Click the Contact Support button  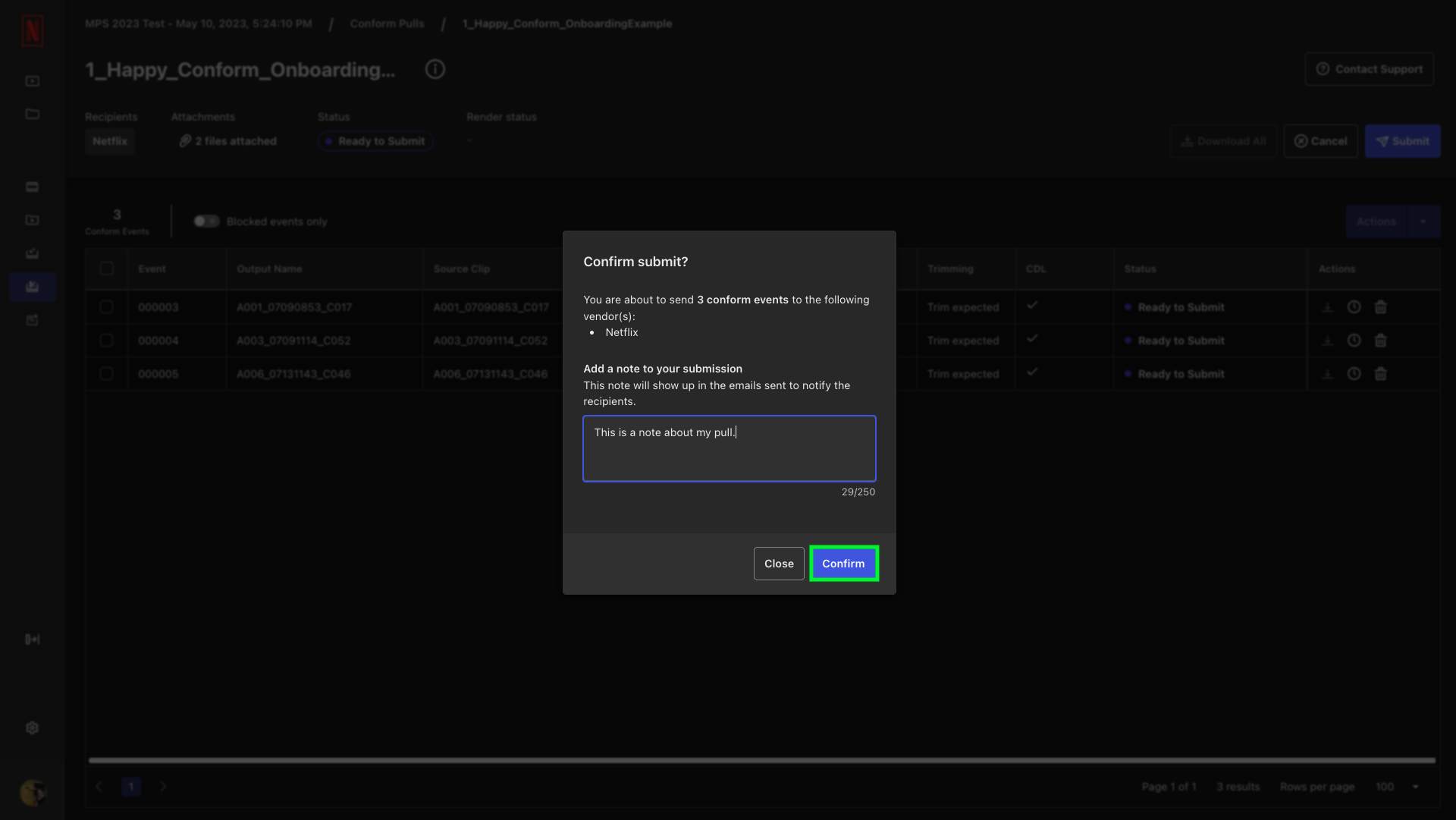1369,69
